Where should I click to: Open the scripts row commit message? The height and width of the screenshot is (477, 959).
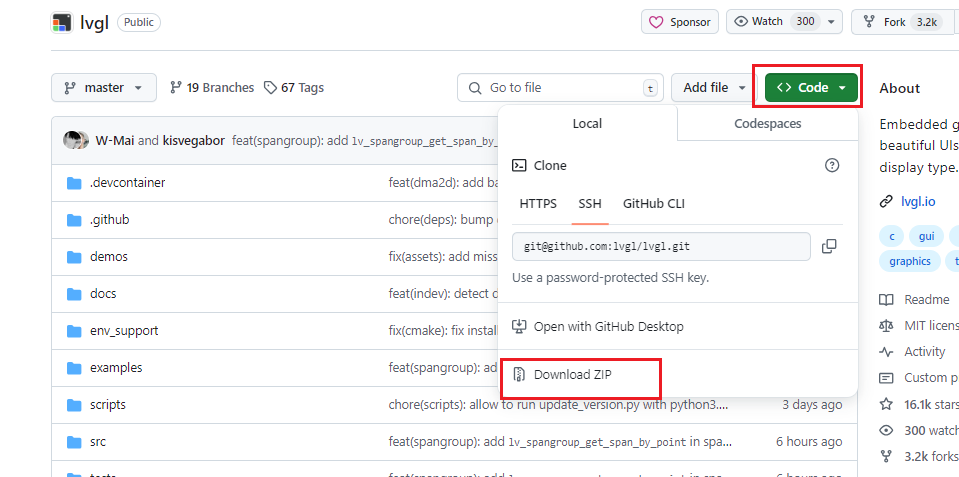[559, 405]
